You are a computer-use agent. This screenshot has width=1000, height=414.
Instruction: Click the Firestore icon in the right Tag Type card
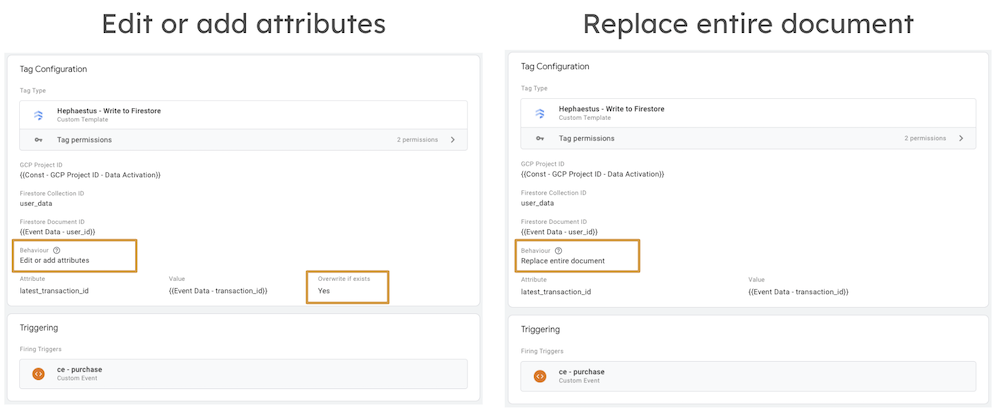click(x=540, y=113)
